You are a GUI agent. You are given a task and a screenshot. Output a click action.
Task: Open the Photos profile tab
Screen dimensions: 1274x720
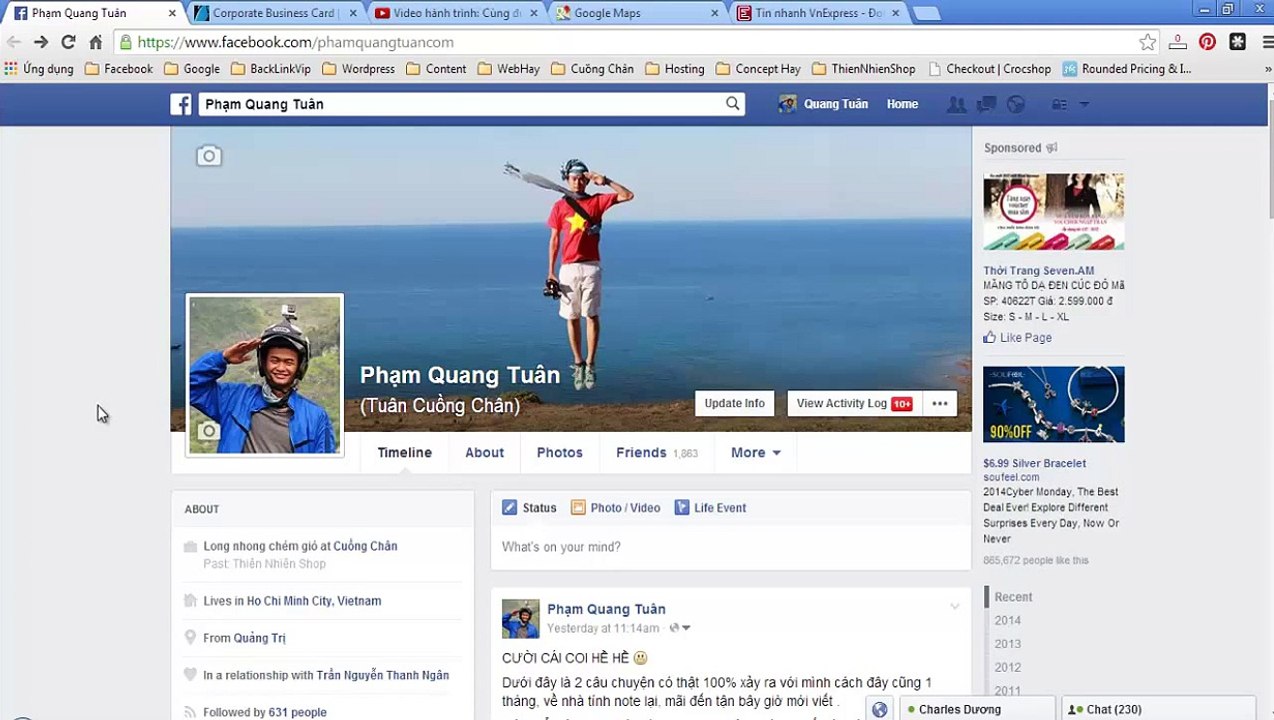click(560, 453)
